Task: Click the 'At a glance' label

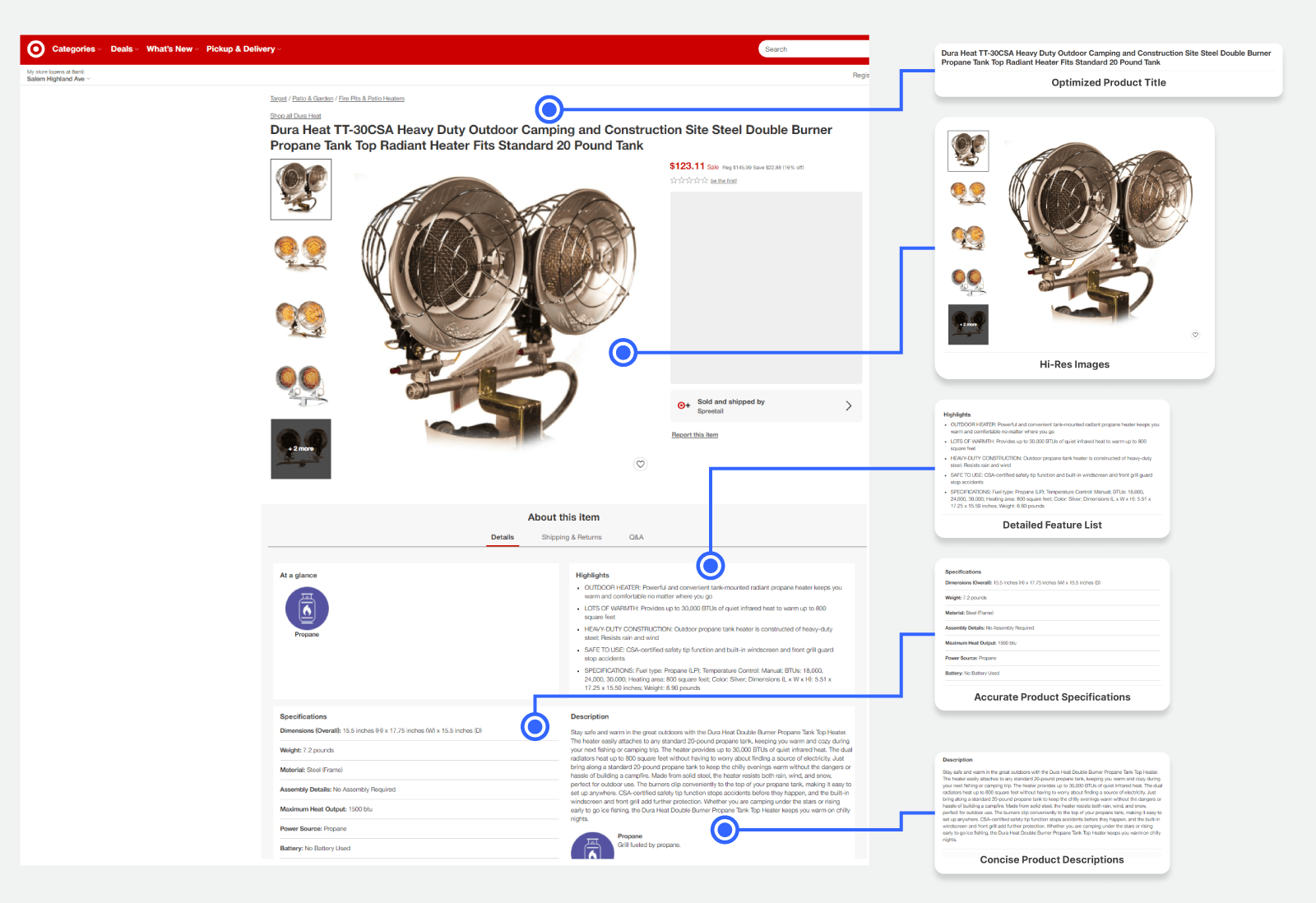Action: click(299, 576)
